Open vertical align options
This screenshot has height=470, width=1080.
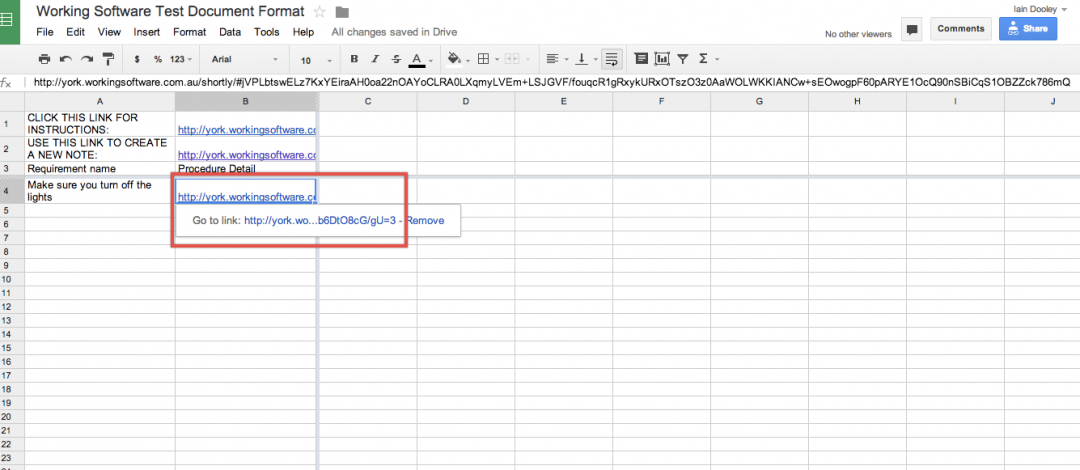click(x=585, y=59)
